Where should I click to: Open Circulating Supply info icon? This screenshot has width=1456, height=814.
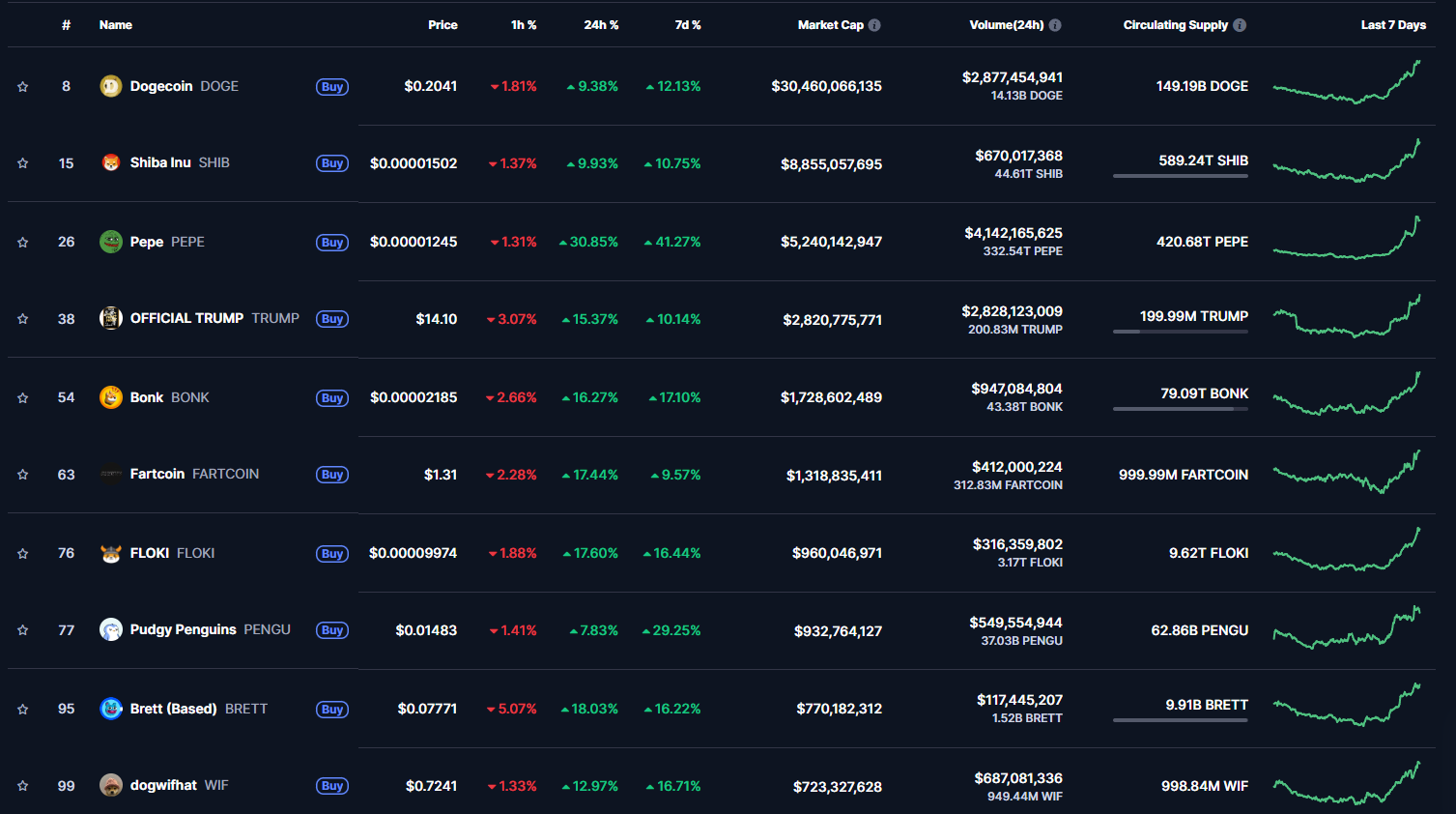point(1240,25)
